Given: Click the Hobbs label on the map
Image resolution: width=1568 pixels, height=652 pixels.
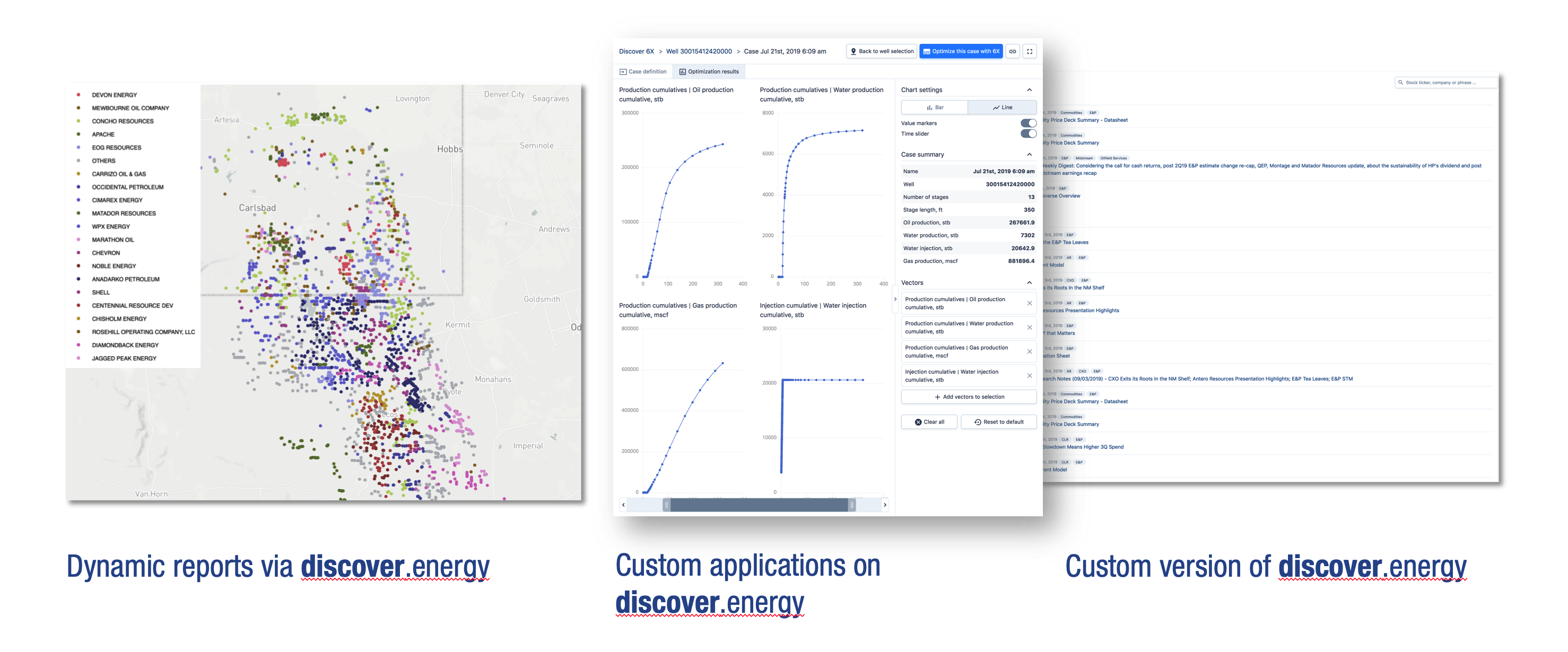Looking at the screenshot, I should coord(450,149).
